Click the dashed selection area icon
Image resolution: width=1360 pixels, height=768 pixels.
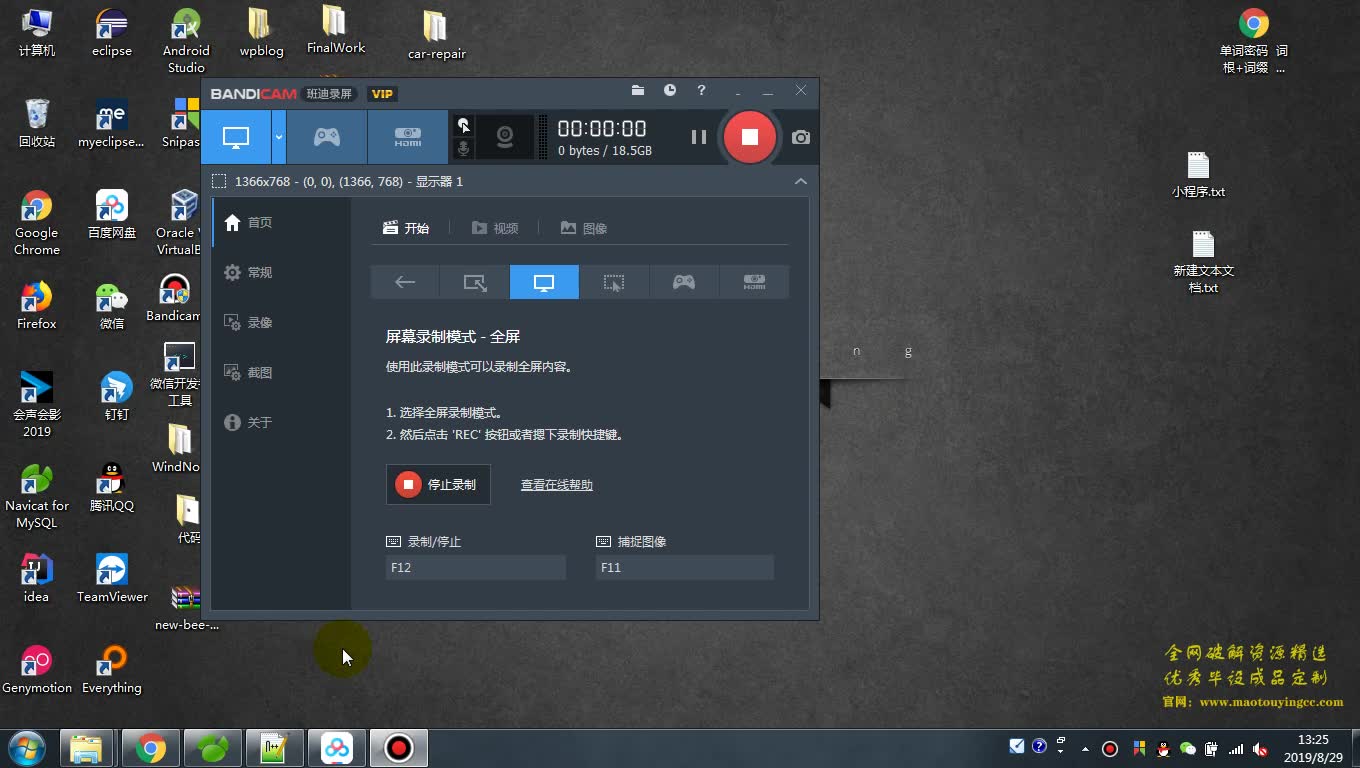pyautogui.click(x=219, y=181)
